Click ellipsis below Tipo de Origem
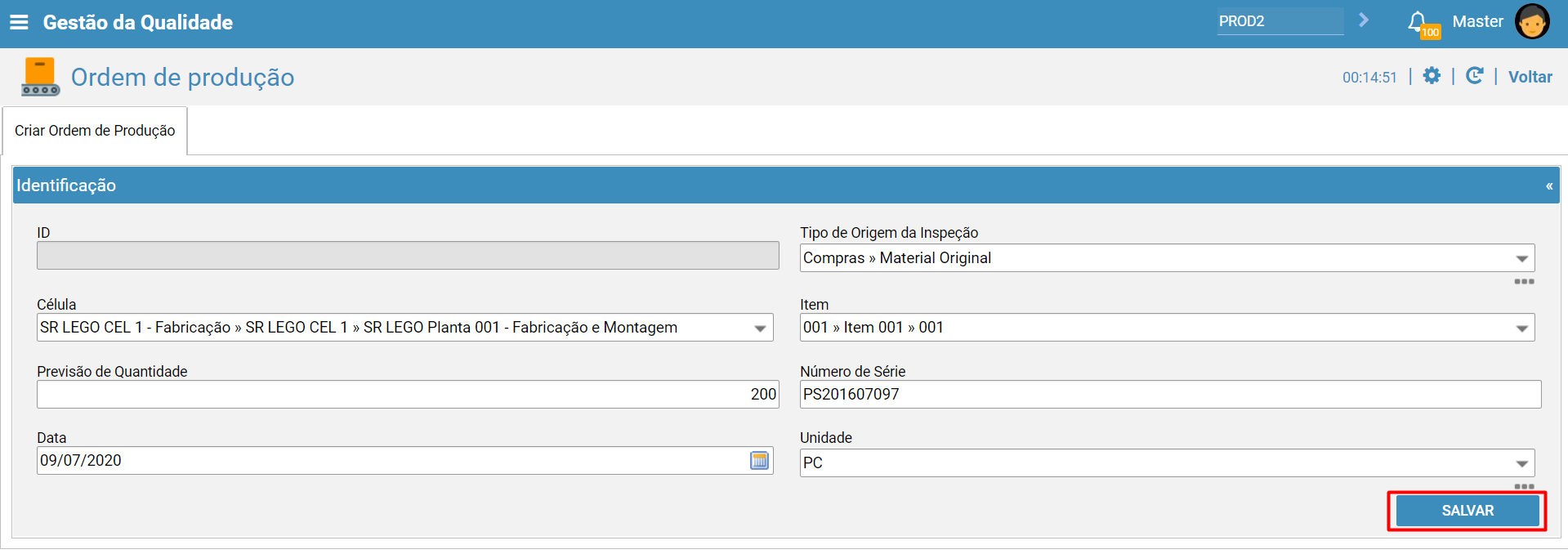This screenshot has height=554, width=1568. point(1524,281)
